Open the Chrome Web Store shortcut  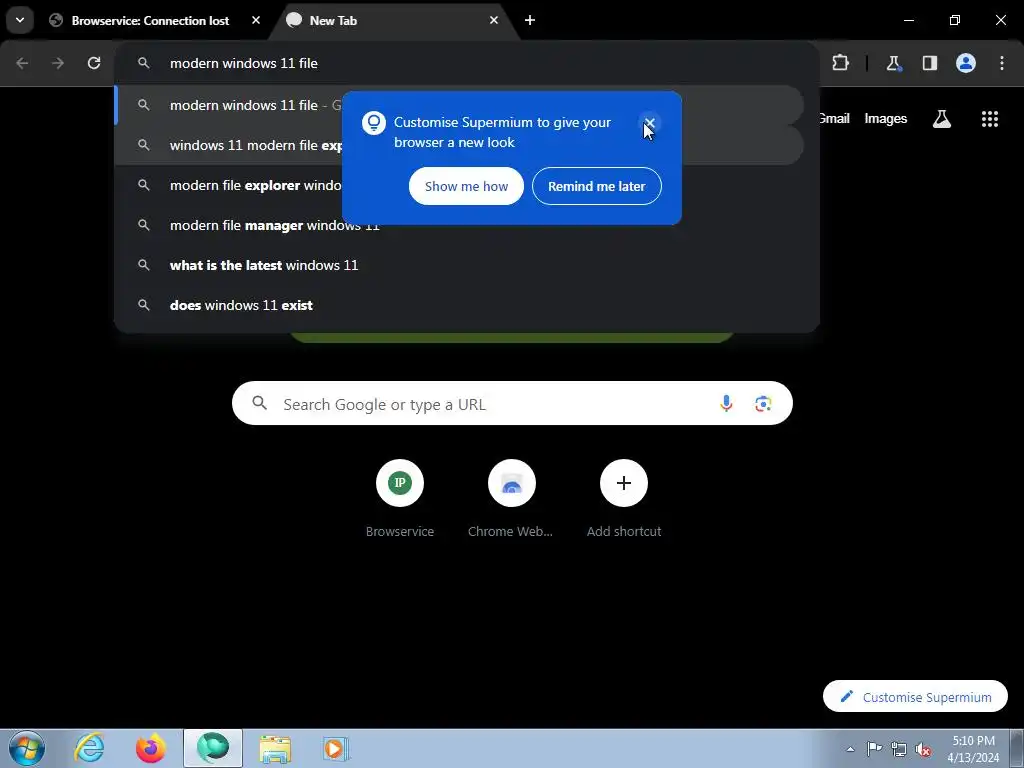(x=511, y=500)
